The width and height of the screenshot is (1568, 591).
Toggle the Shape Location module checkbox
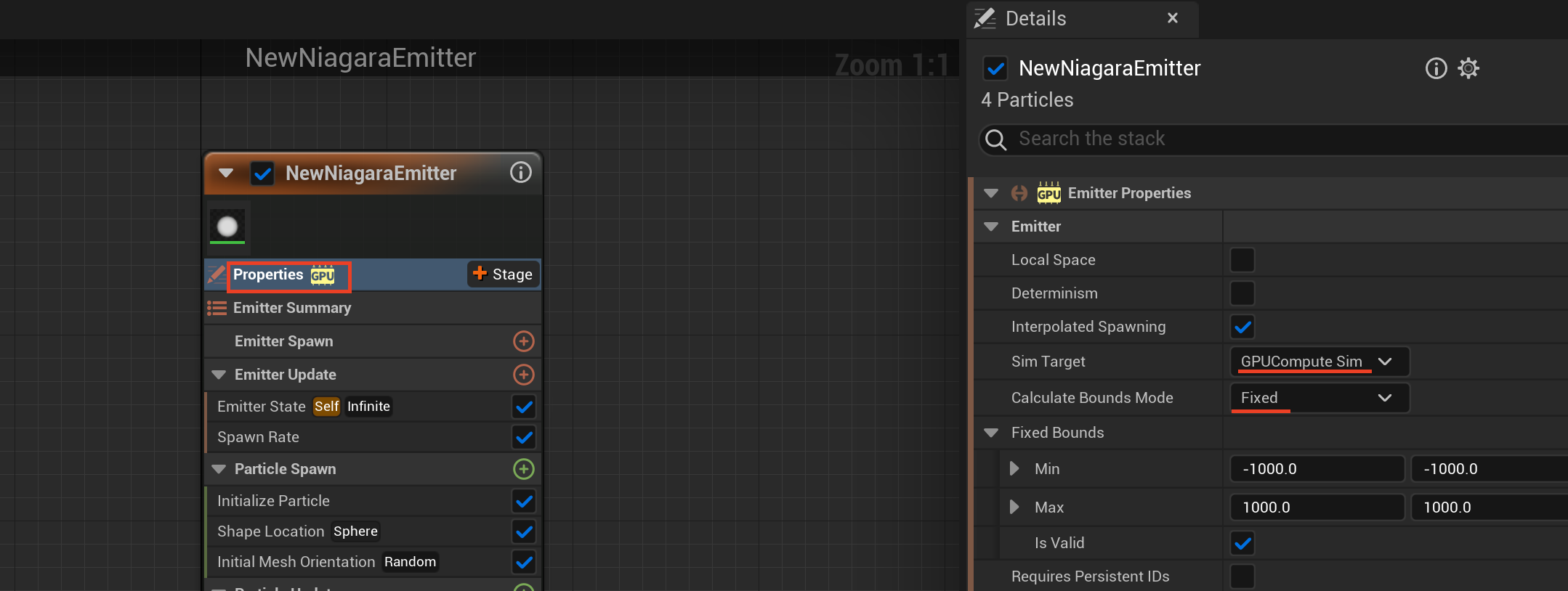(524, 531)
